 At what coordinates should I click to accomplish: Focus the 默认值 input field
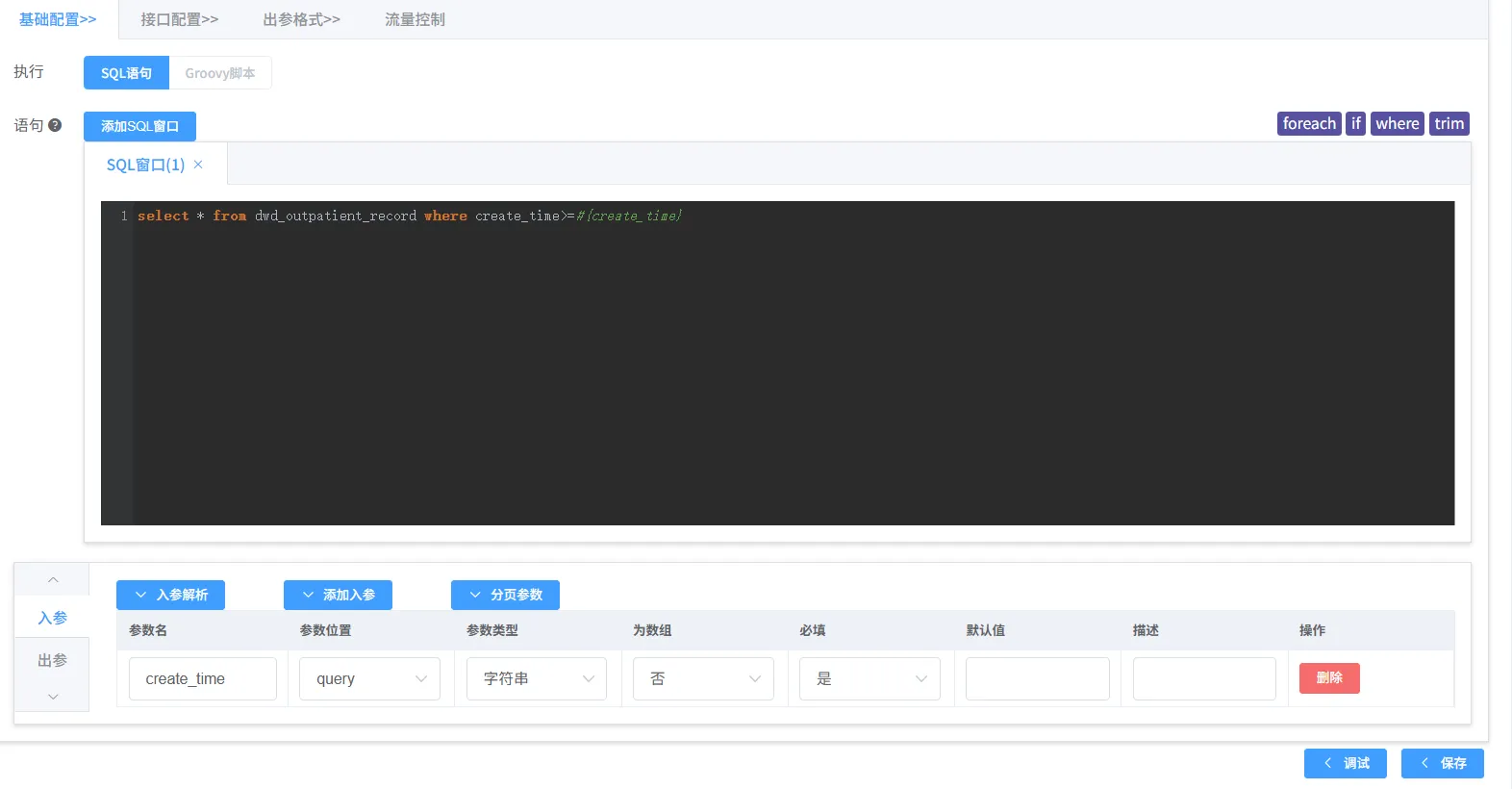[x=1038, y=678]
